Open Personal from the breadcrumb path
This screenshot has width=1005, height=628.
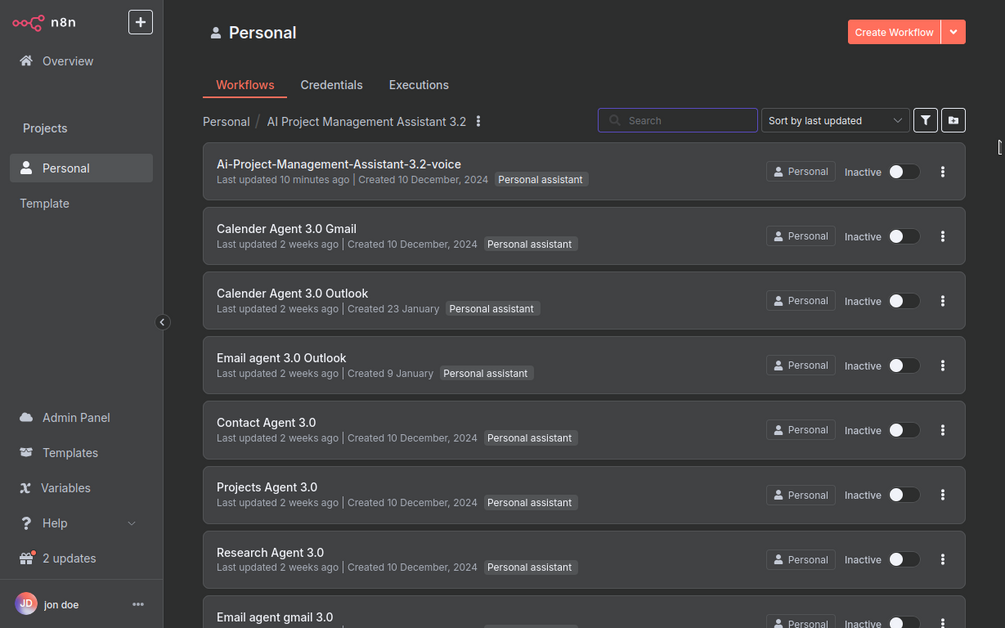pyautogui.click(x=226, y=120)
